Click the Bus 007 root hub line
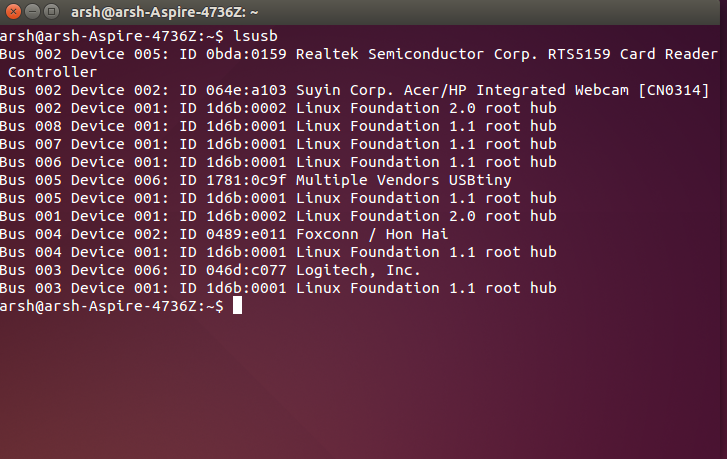The width and height of the screenshot is (727, 459). [x=278, y=144]
